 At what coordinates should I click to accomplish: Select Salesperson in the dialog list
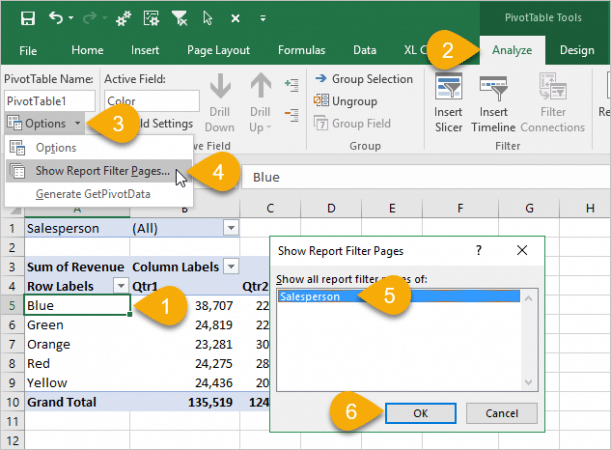click(x=310, y=297)
